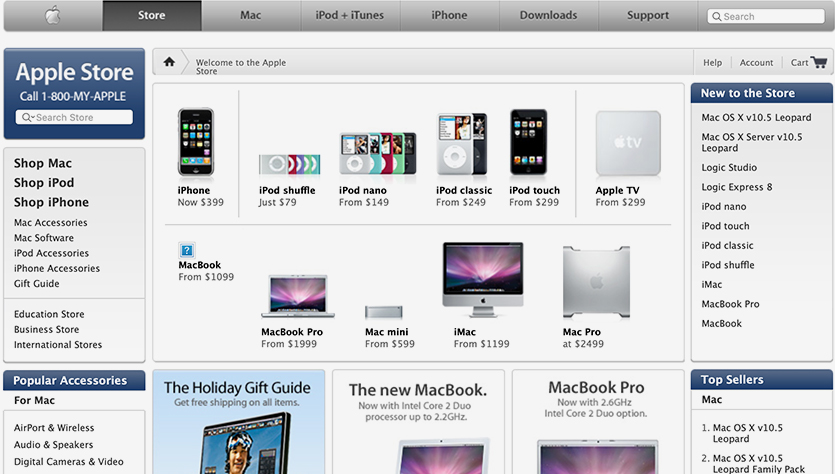Open top seller Mac OS X v10.5 Leopard

coord(748,434)
